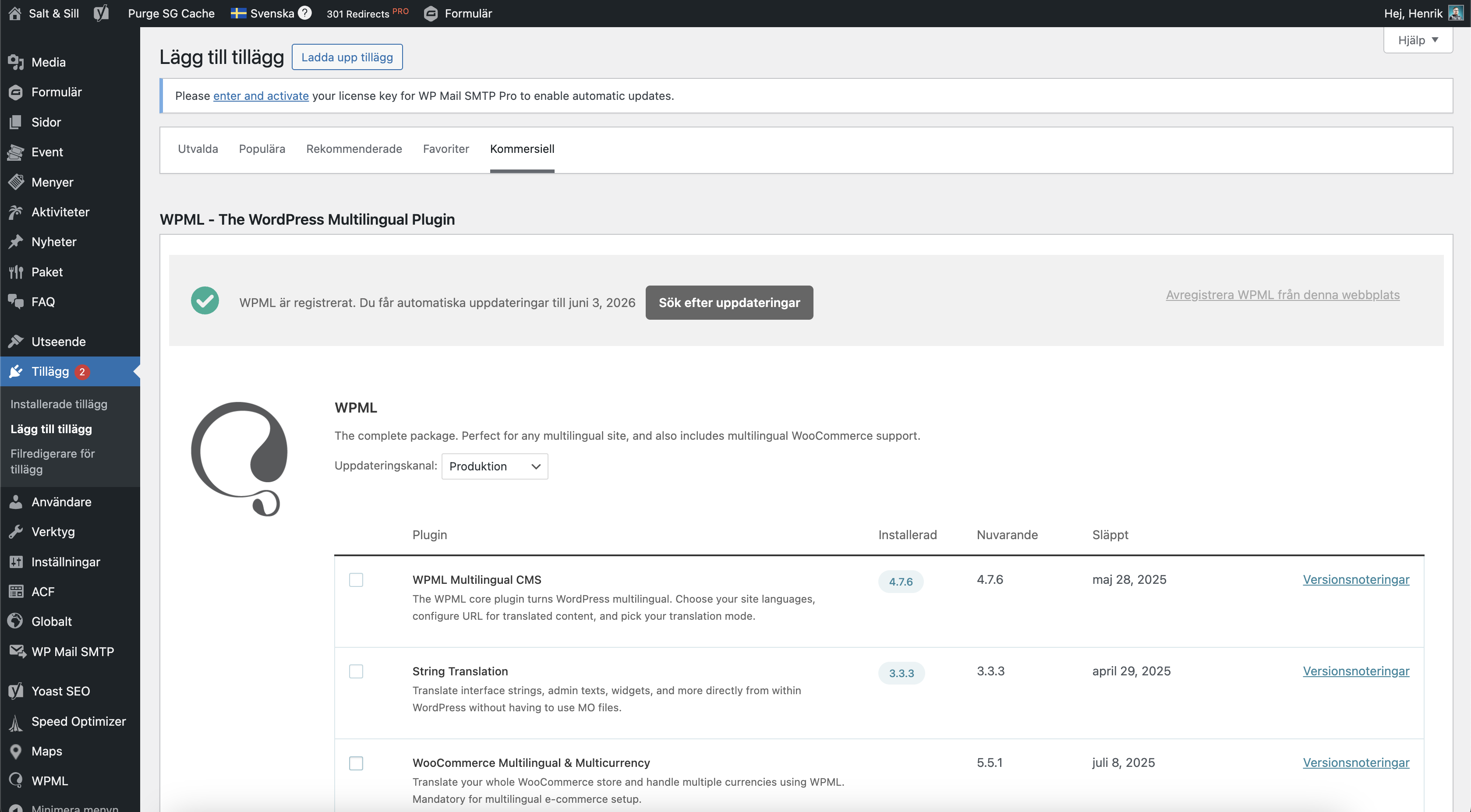1471x812 pixels.
Task: Click Formulär in the top admin bar
Action: pyautogui.click(x=458, y=13)
